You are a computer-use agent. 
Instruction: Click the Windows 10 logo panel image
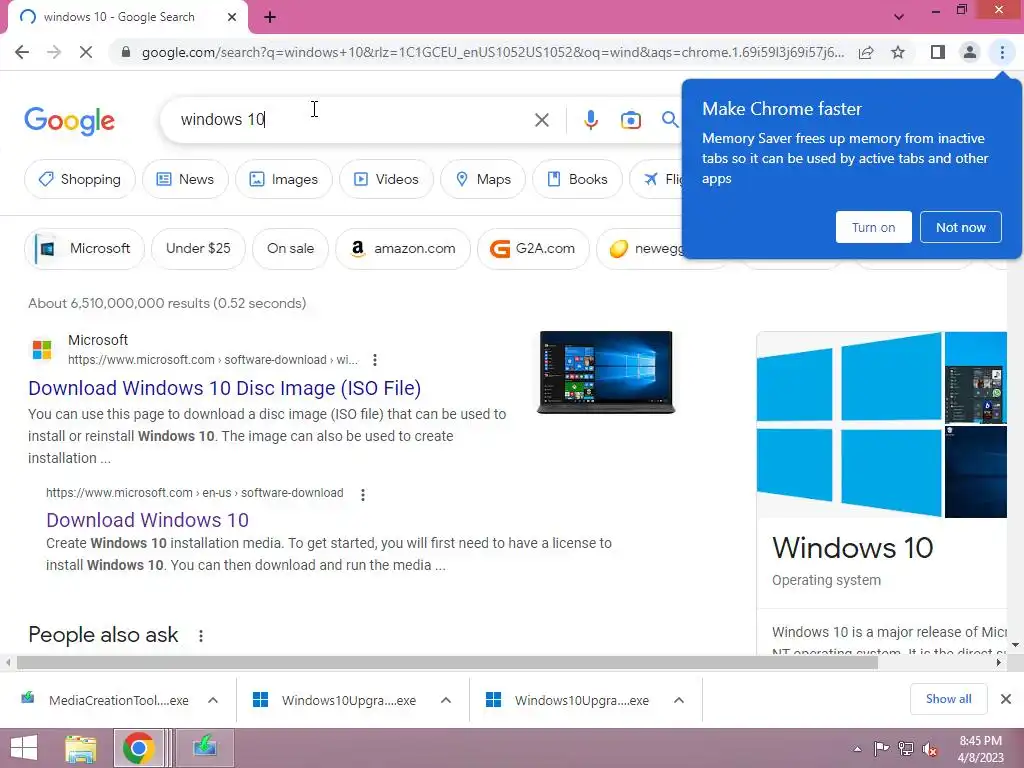[849, 425]
